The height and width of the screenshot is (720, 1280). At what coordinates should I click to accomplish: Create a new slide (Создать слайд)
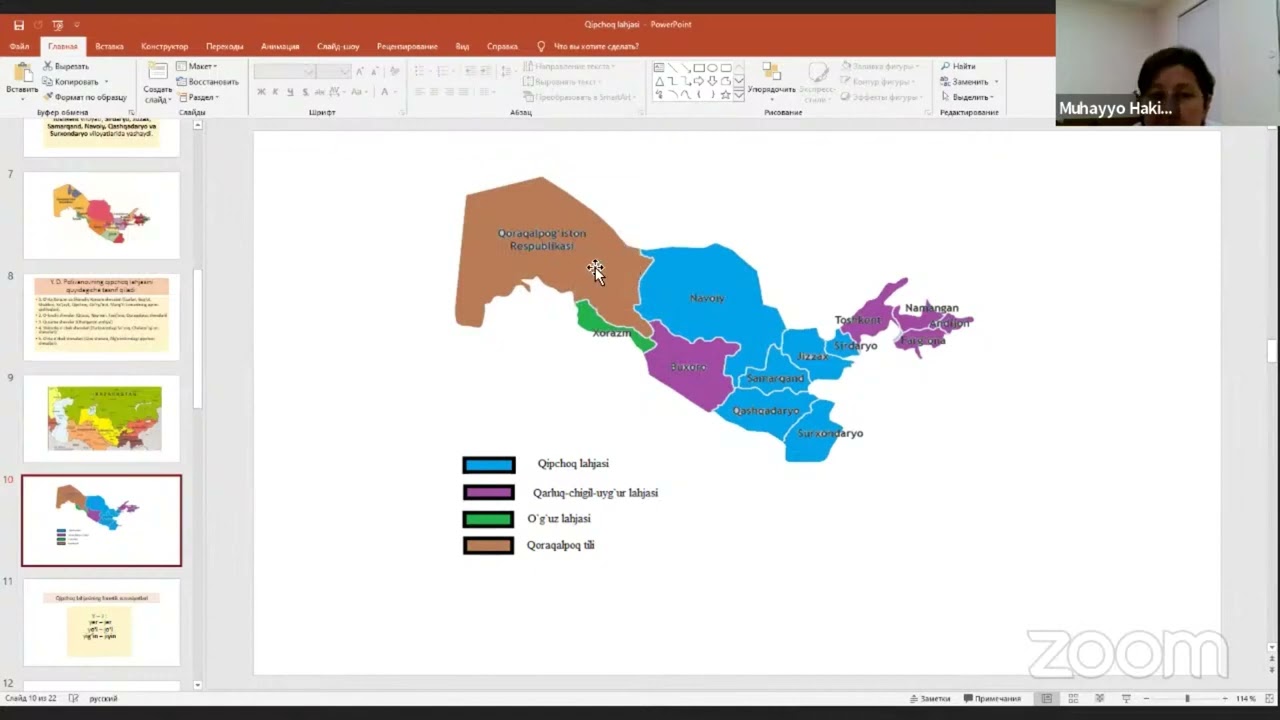(157, 82)
